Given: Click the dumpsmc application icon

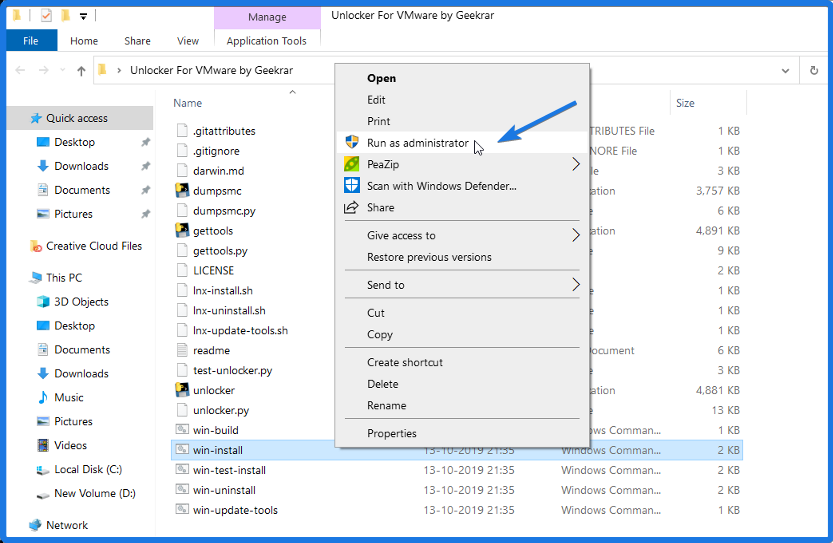Looking at the screenshot, I should 182,190.
